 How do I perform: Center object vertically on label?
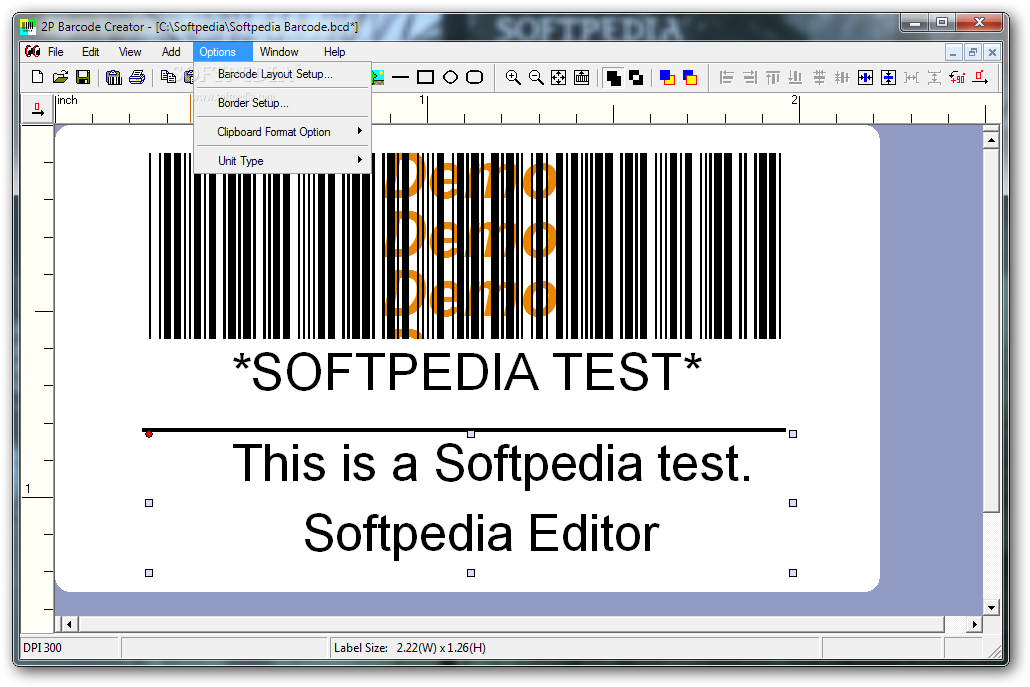[888, 78]
